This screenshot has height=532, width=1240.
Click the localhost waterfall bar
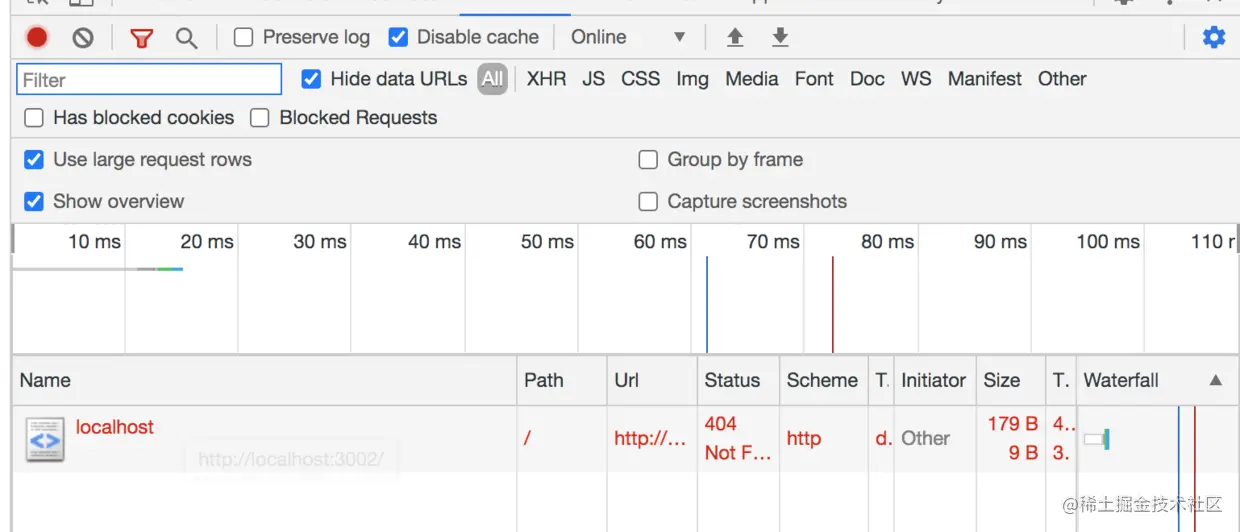(x=1097, y=439)
